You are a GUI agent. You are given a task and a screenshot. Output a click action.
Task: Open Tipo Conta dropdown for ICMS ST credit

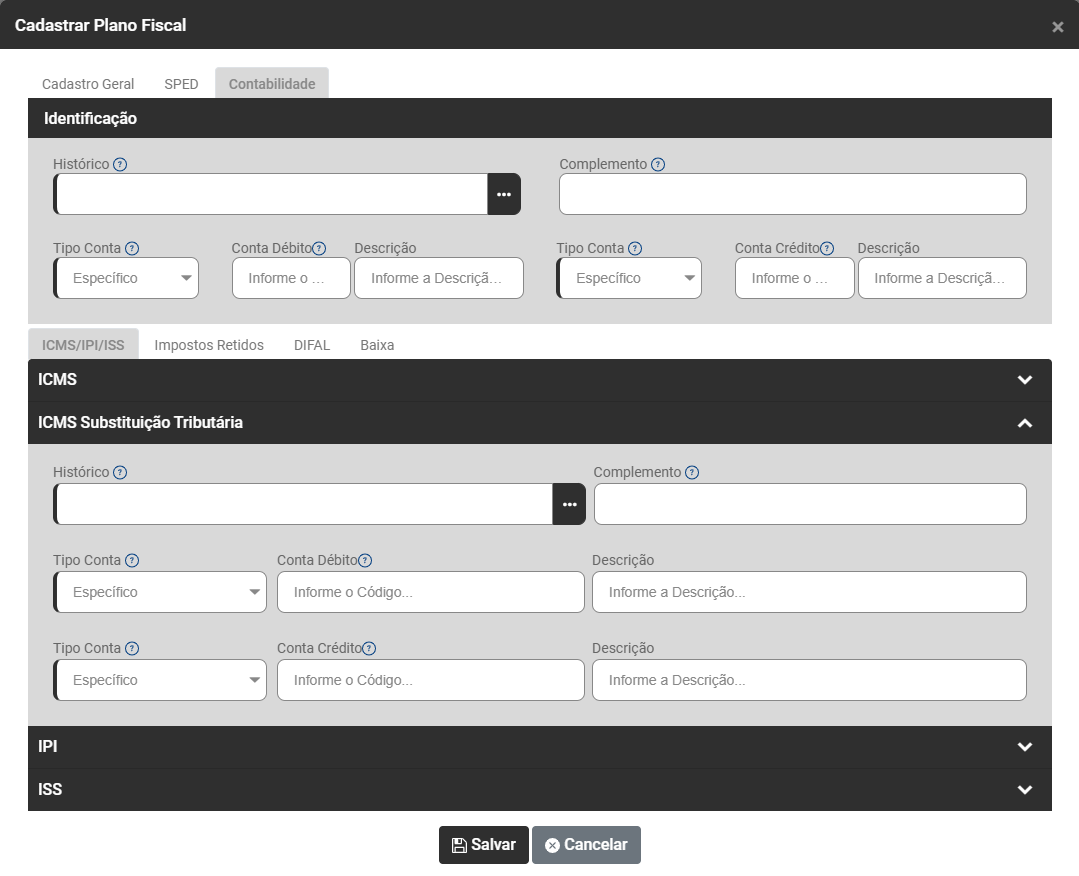tap(161, 680)
